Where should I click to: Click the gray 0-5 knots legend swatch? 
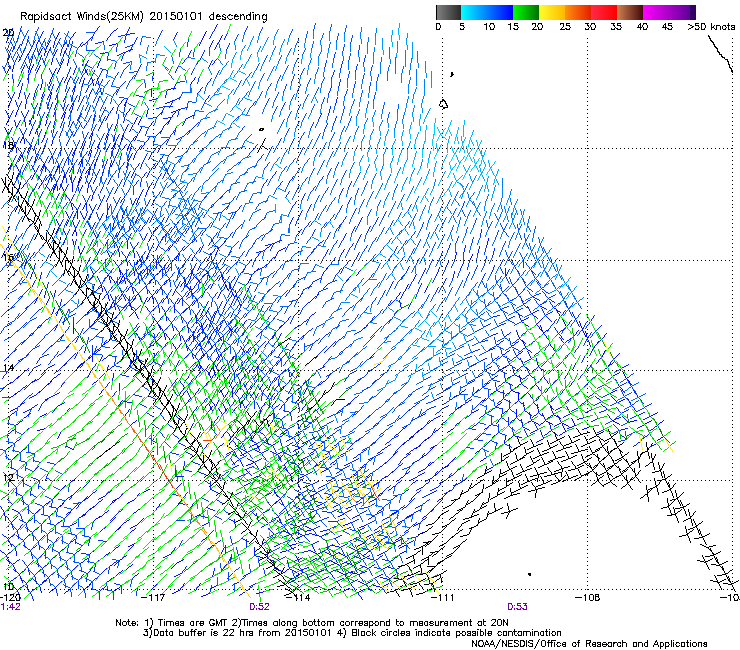point(448,12)
